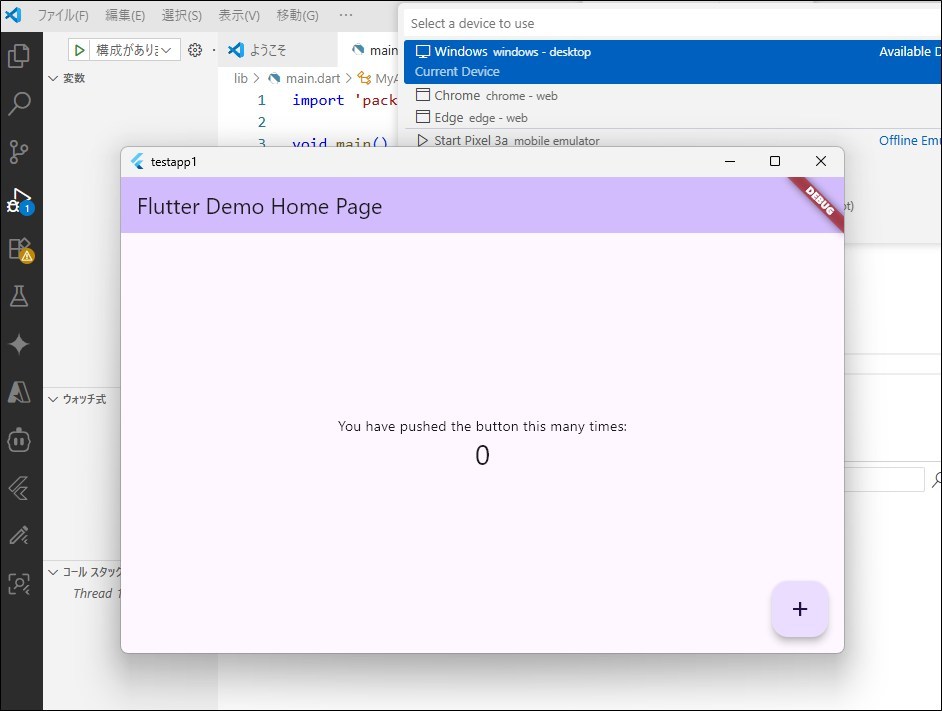Click the Flutter Demo Home Page title
This screenshot has height=711, width=942.
click(x=260, y=206)
